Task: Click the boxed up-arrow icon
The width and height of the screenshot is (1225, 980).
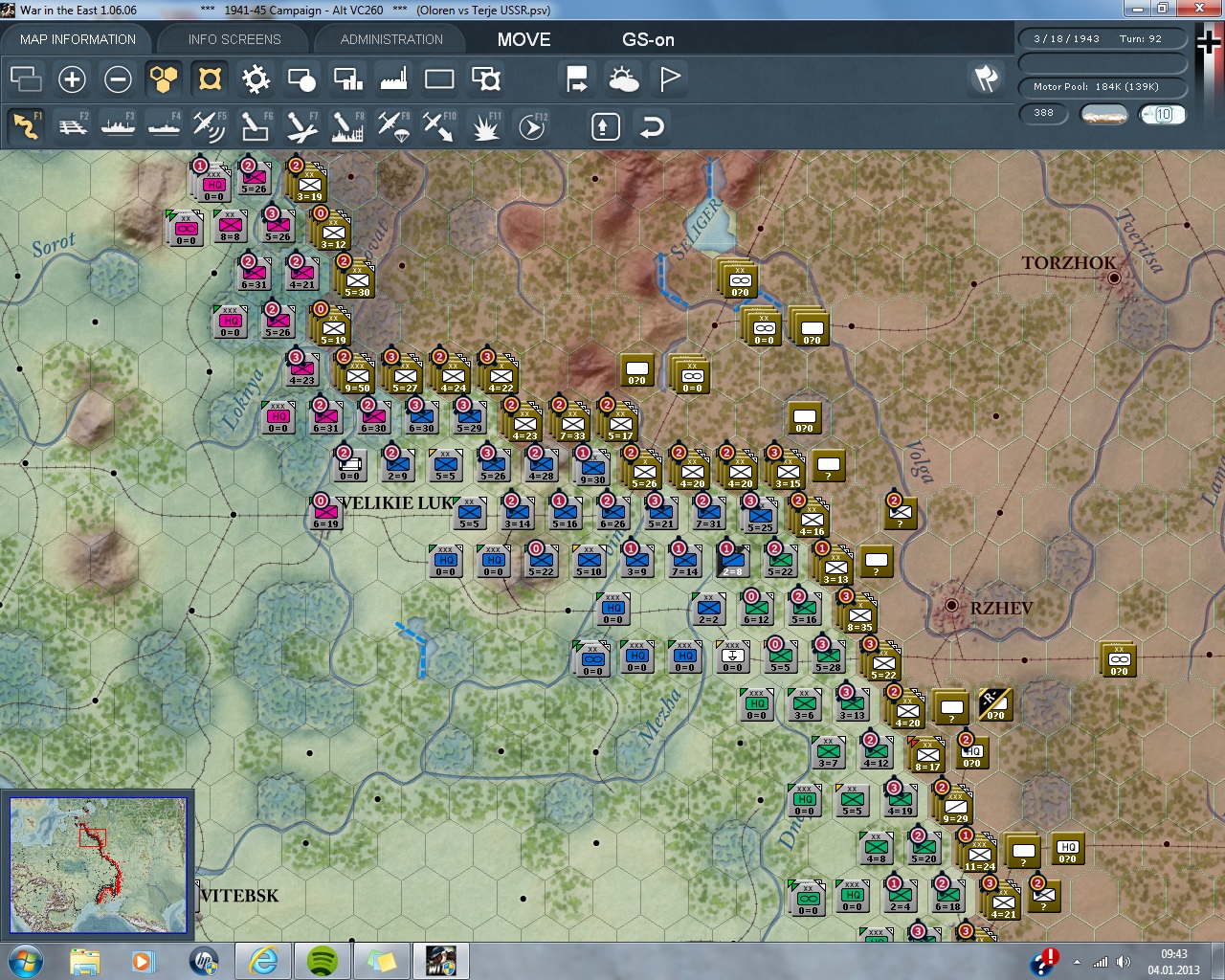Action: [x=605, y=126]
